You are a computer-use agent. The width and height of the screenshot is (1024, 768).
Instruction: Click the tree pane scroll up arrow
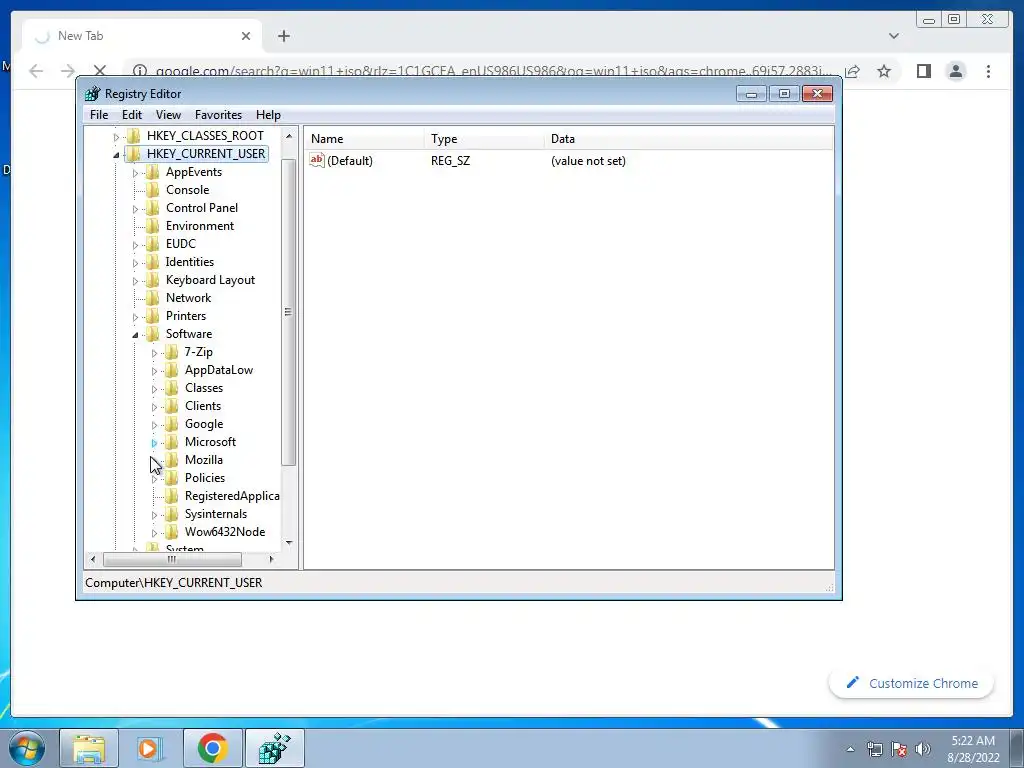pos(289,136)
